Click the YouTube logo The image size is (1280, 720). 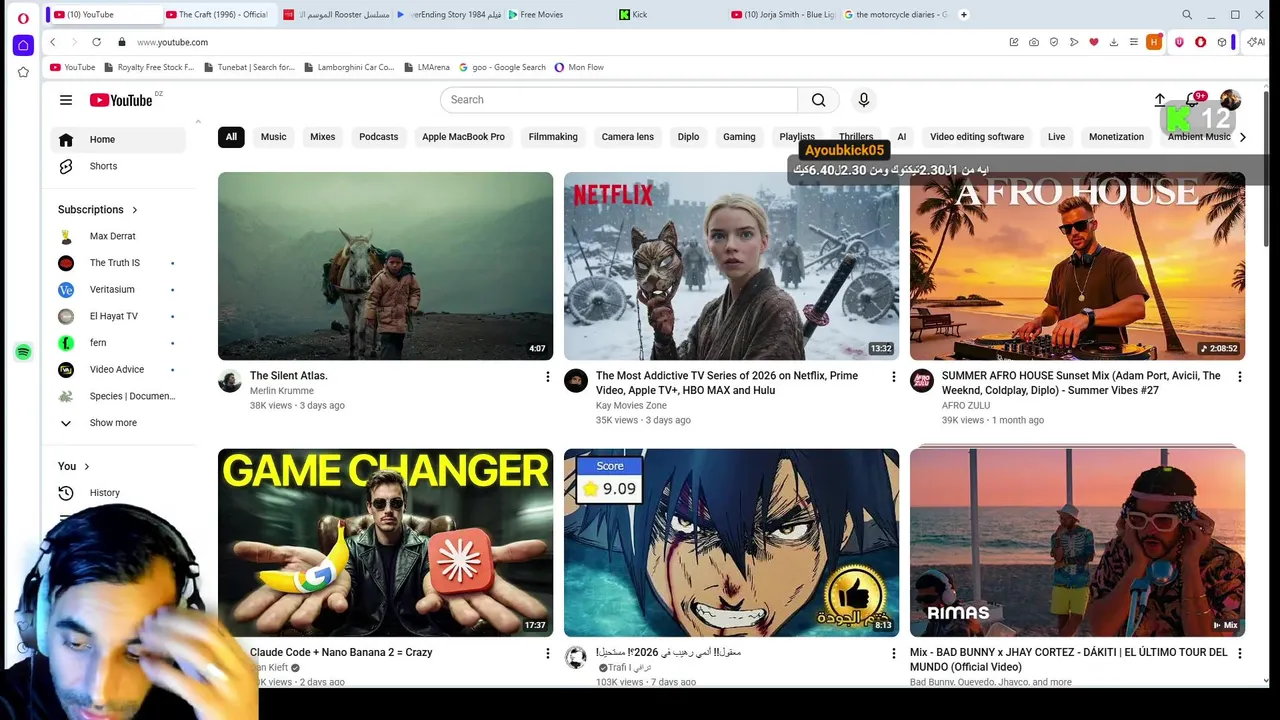[x=121, y=100]
